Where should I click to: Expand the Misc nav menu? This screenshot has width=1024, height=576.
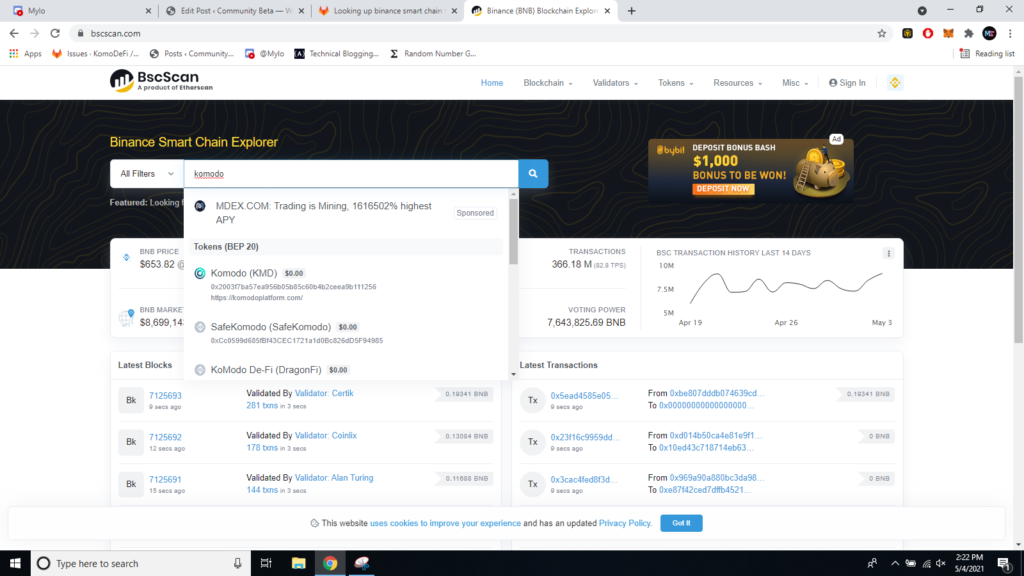795,83
